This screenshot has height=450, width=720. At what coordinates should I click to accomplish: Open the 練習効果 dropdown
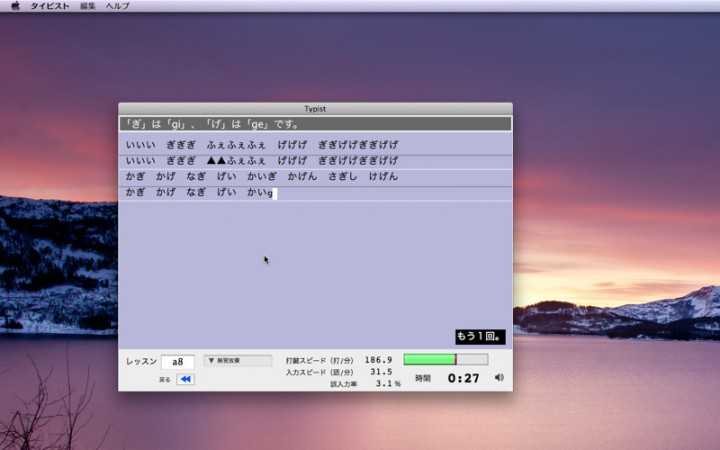point(238,360)
